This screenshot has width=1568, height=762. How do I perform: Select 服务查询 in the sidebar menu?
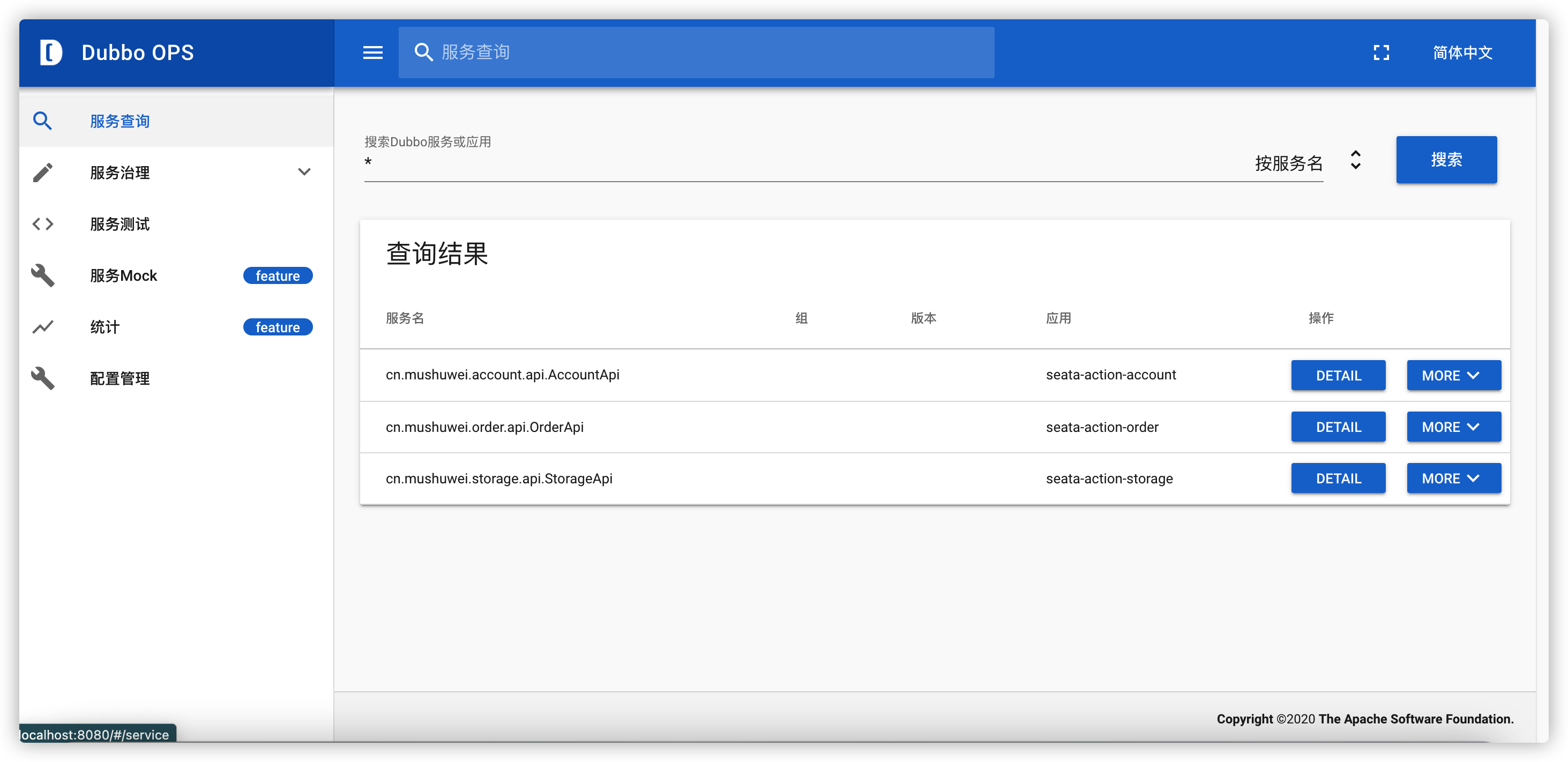coord(120,121)
